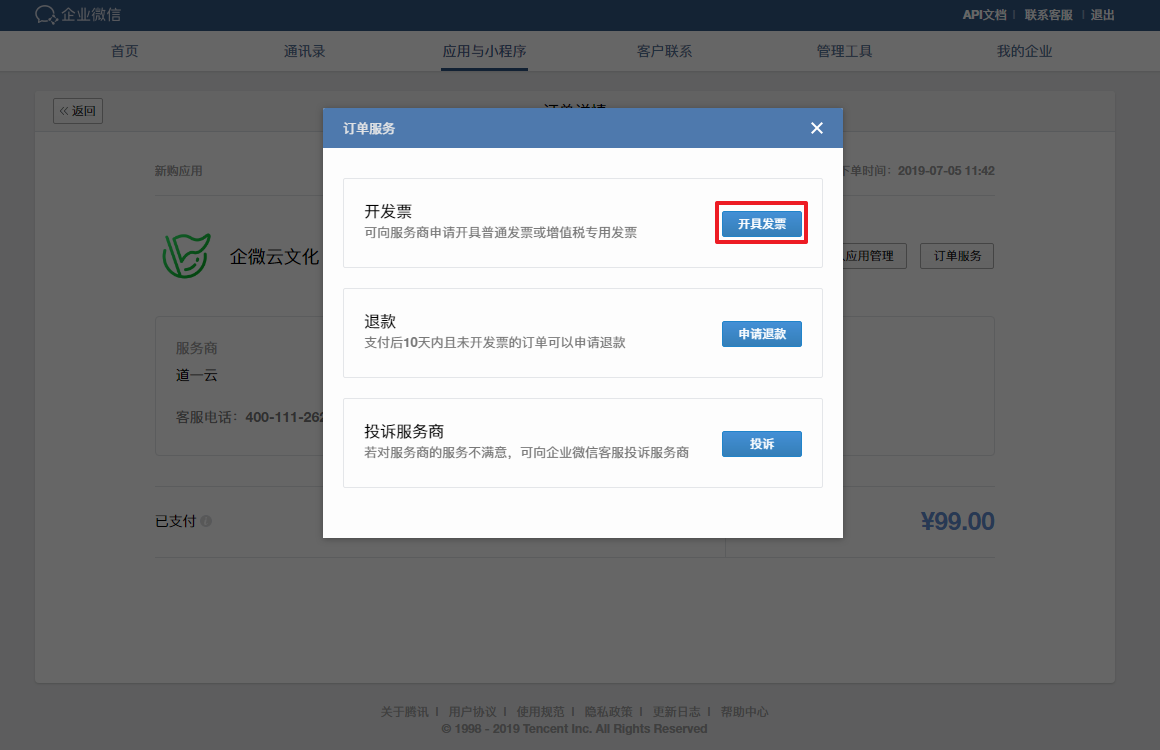Select the 应用与小程序 tab
The image size is (1160, 750).
pyautogui.click(x=485, y=52)
